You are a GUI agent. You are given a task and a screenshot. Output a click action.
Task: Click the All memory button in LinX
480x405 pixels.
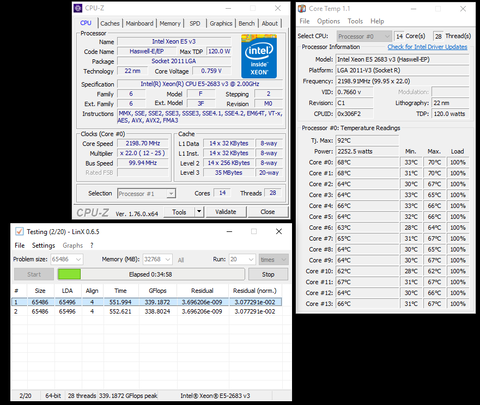[181, 260]
